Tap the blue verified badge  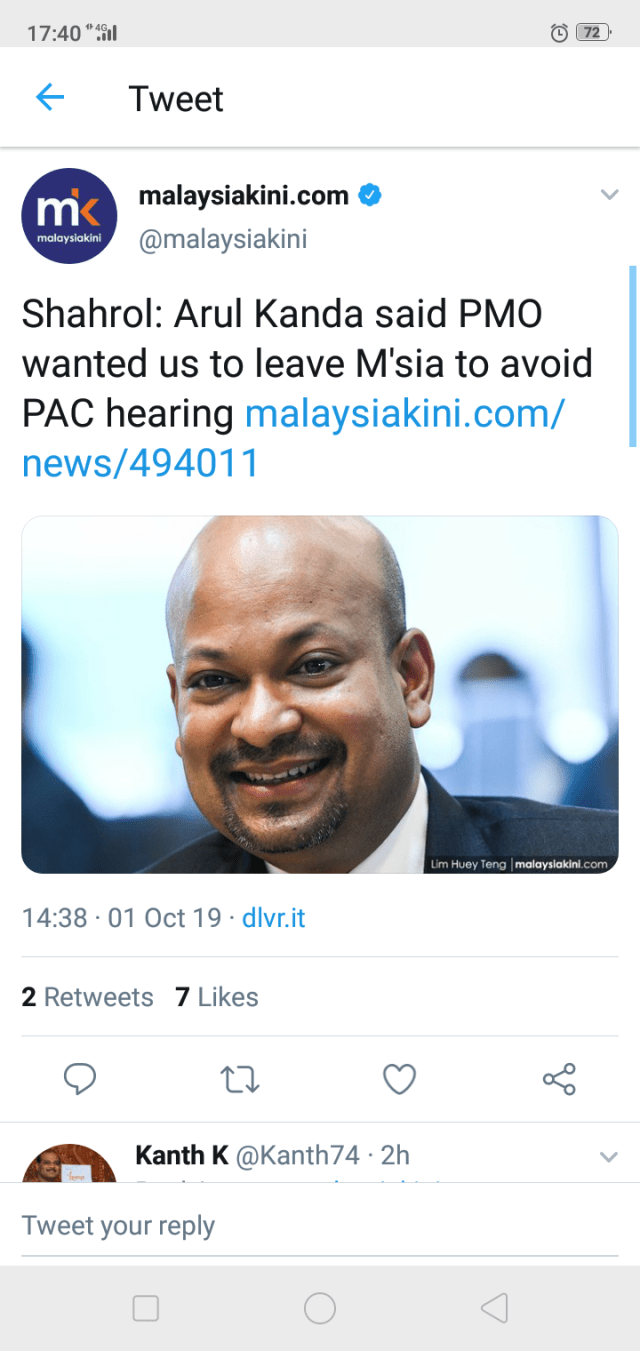point(370,195)
